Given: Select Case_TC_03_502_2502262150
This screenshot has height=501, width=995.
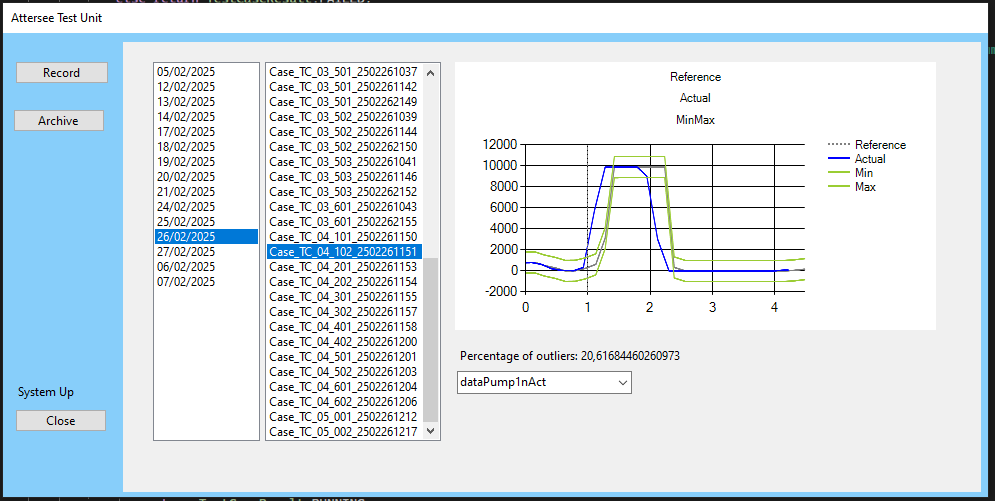Looking at the screenshot, I should click(345, 146).
